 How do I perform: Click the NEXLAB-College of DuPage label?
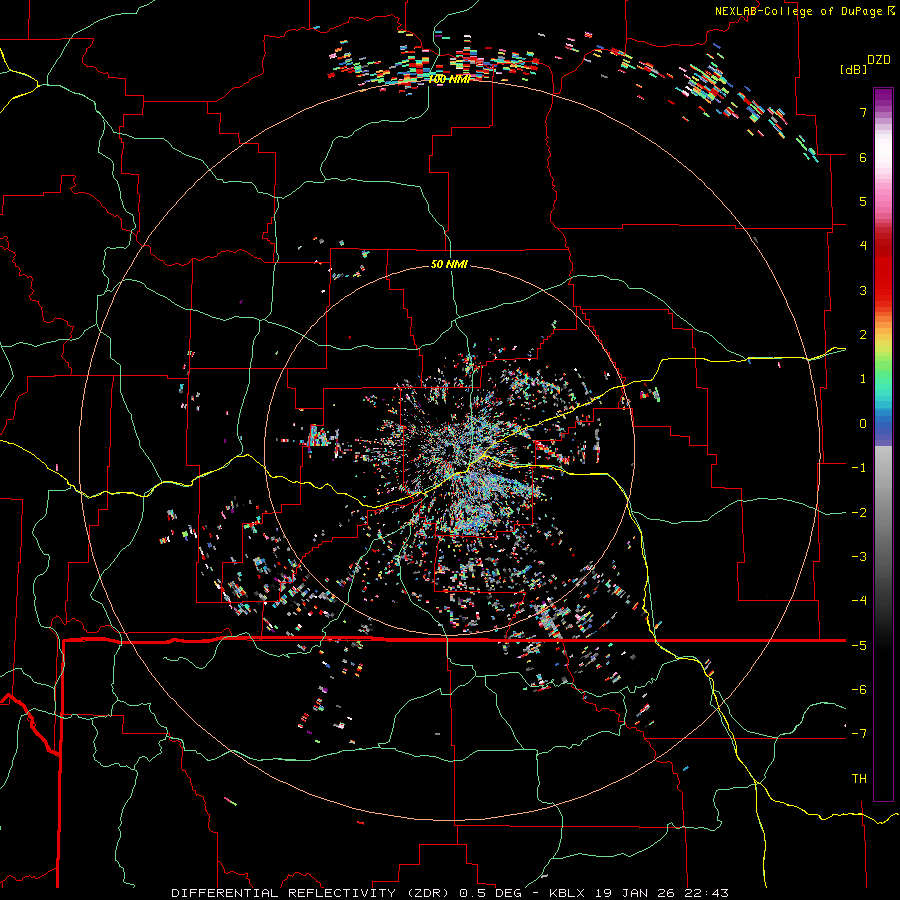801,11
